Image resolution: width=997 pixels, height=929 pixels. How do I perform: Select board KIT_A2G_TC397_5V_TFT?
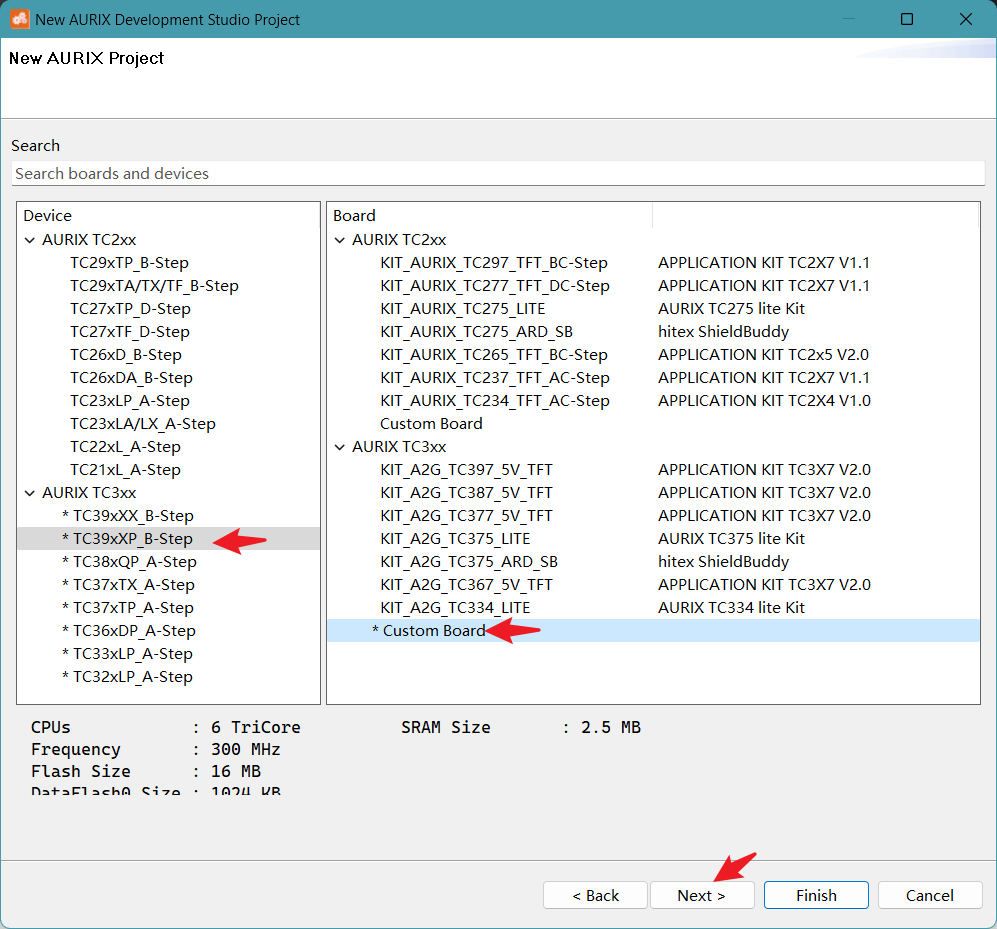click(466, 469)
